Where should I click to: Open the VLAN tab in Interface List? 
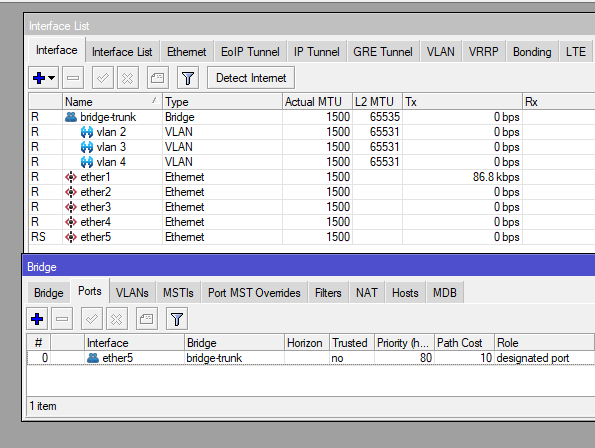click(x=440, y=52)
